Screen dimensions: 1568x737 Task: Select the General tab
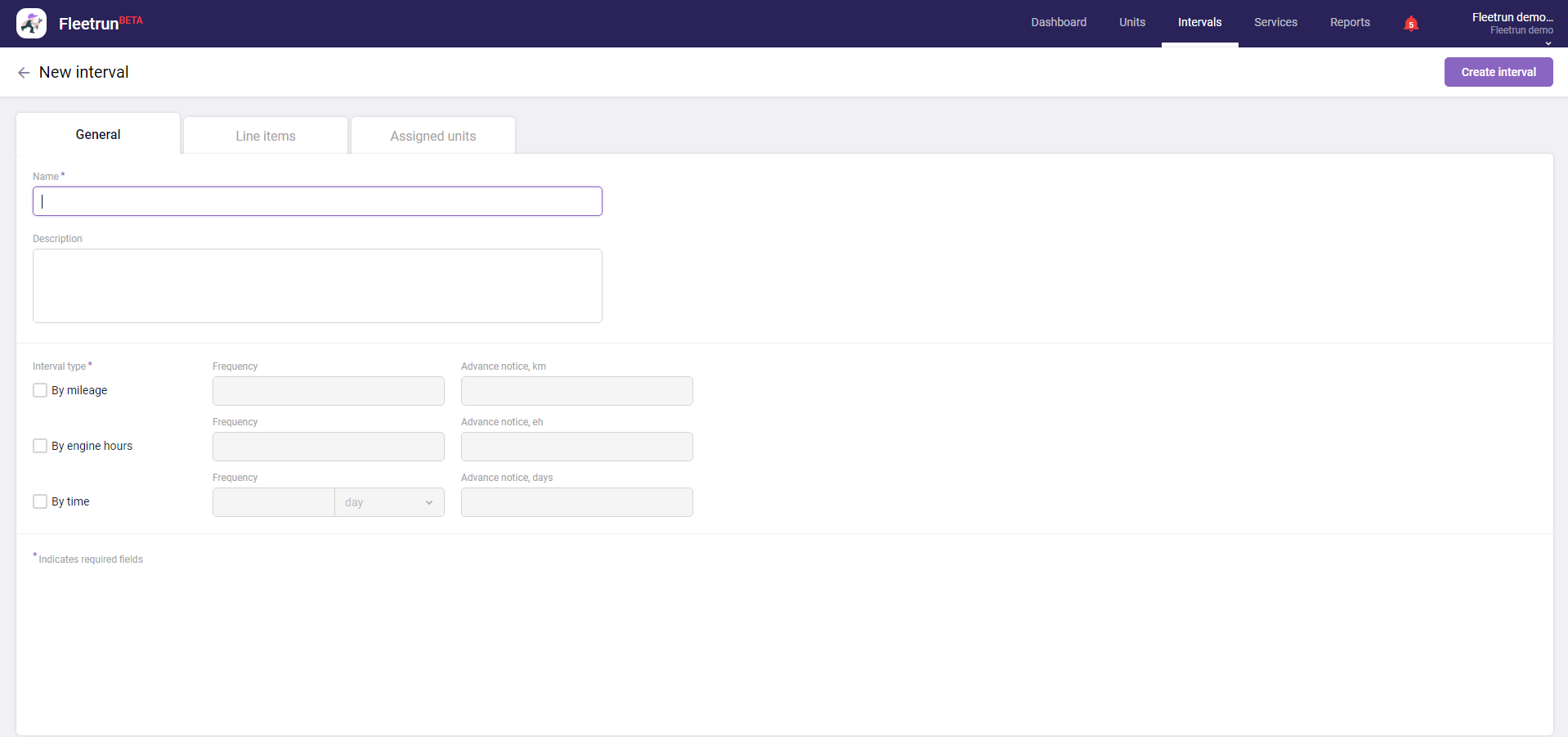tap(98, 135)
